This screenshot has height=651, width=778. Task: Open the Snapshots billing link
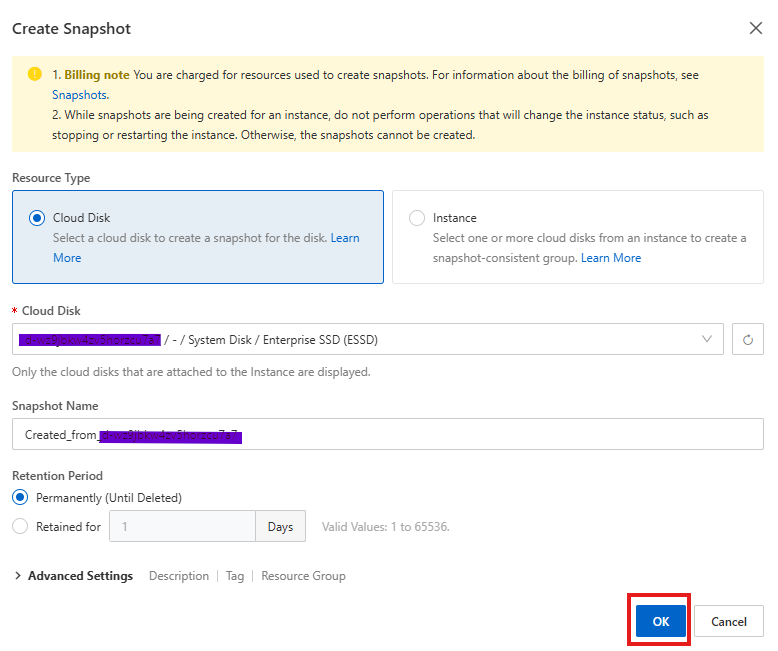(80, 95)
